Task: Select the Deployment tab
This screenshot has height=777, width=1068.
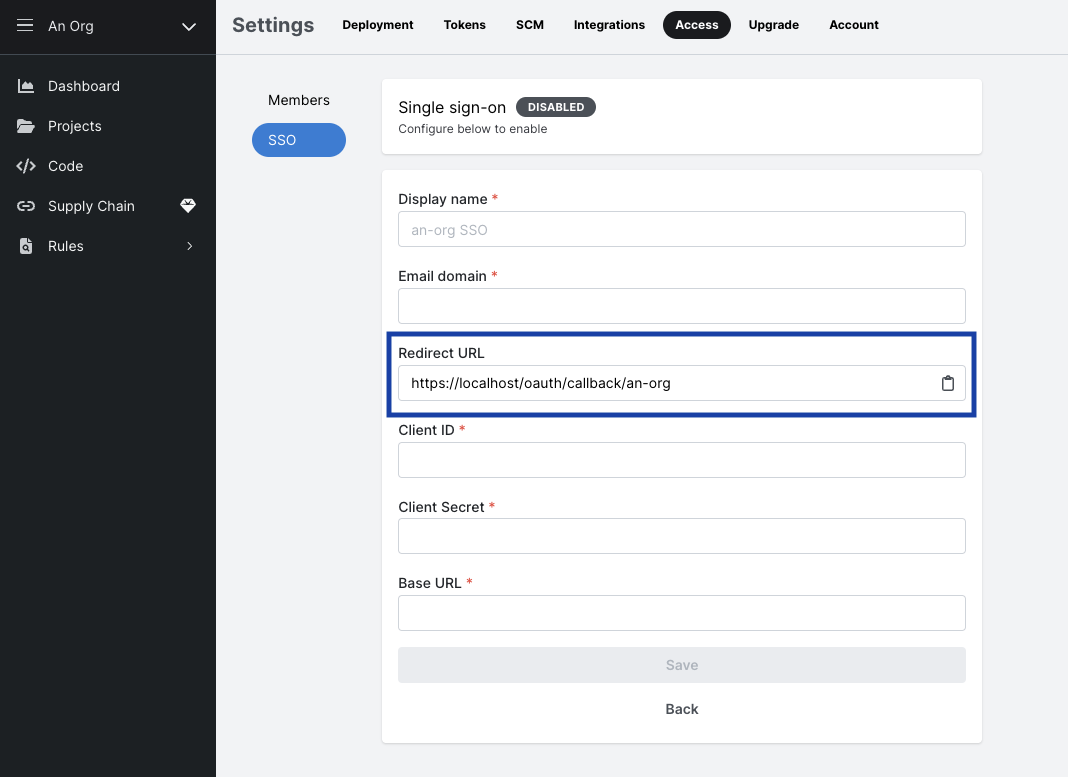Action: pos(377,25)
